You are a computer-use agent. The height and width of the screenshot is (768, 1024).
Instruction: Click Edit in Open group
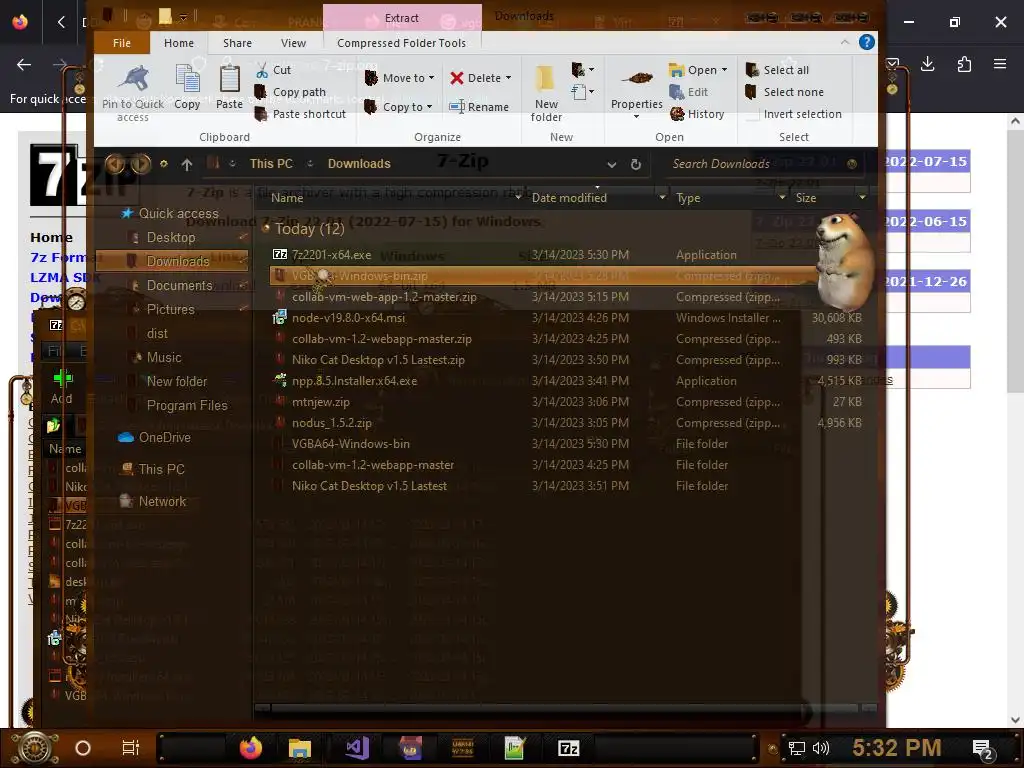click(x=689, y=92)
